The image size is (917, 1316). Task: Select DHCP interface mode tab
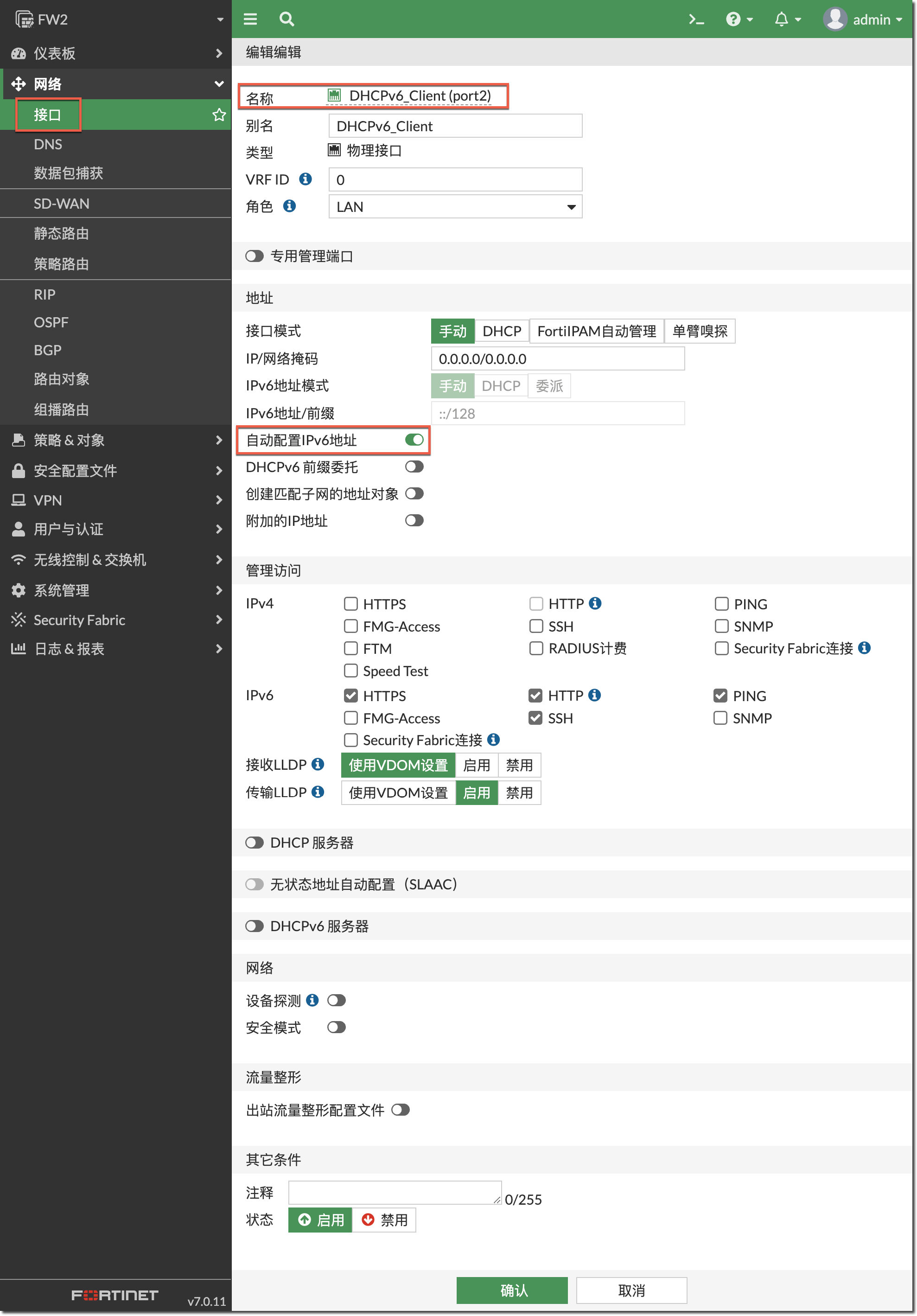point(502,331)
